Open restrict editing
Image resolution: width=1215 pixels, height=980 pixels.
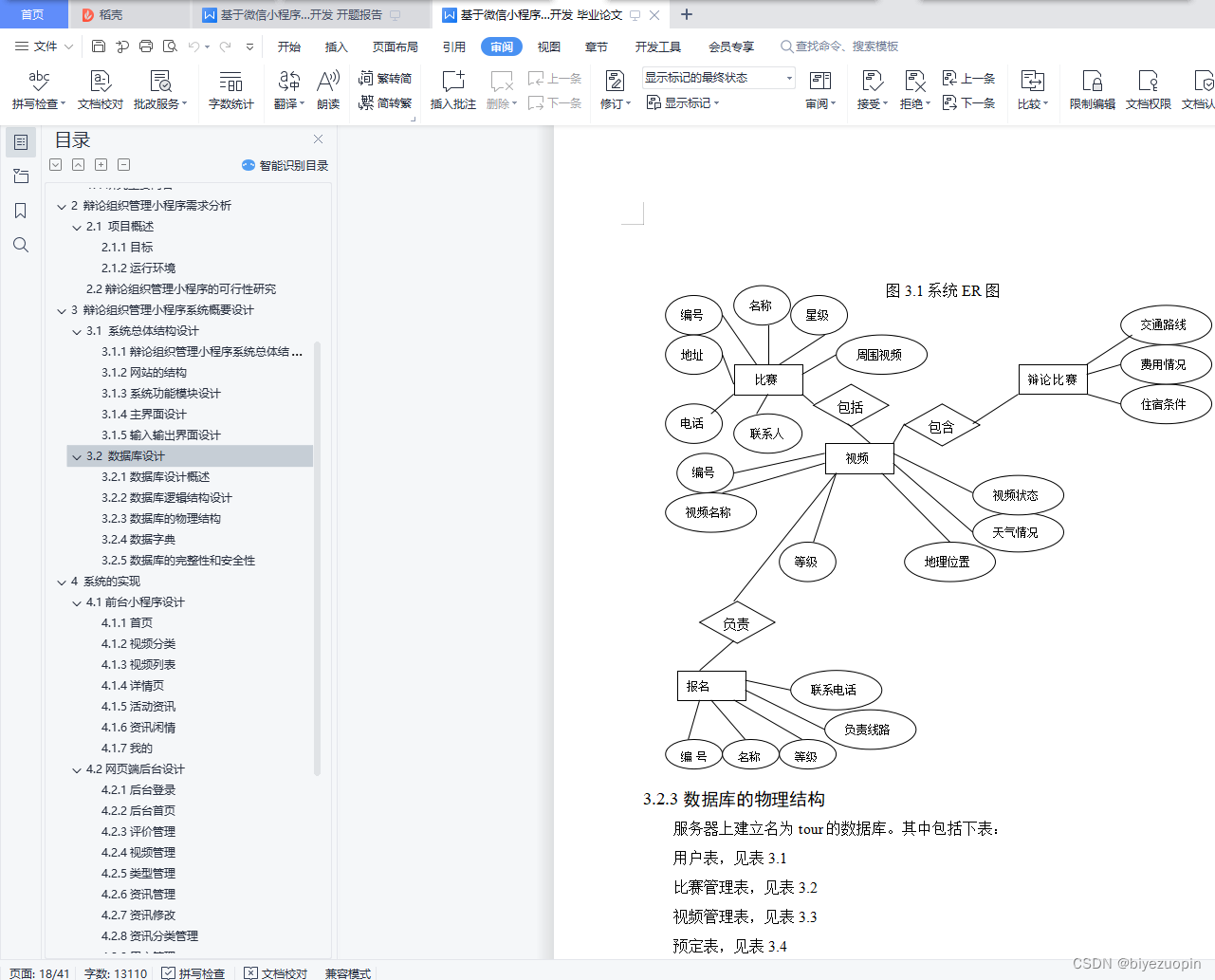(x=1092, y=90)
